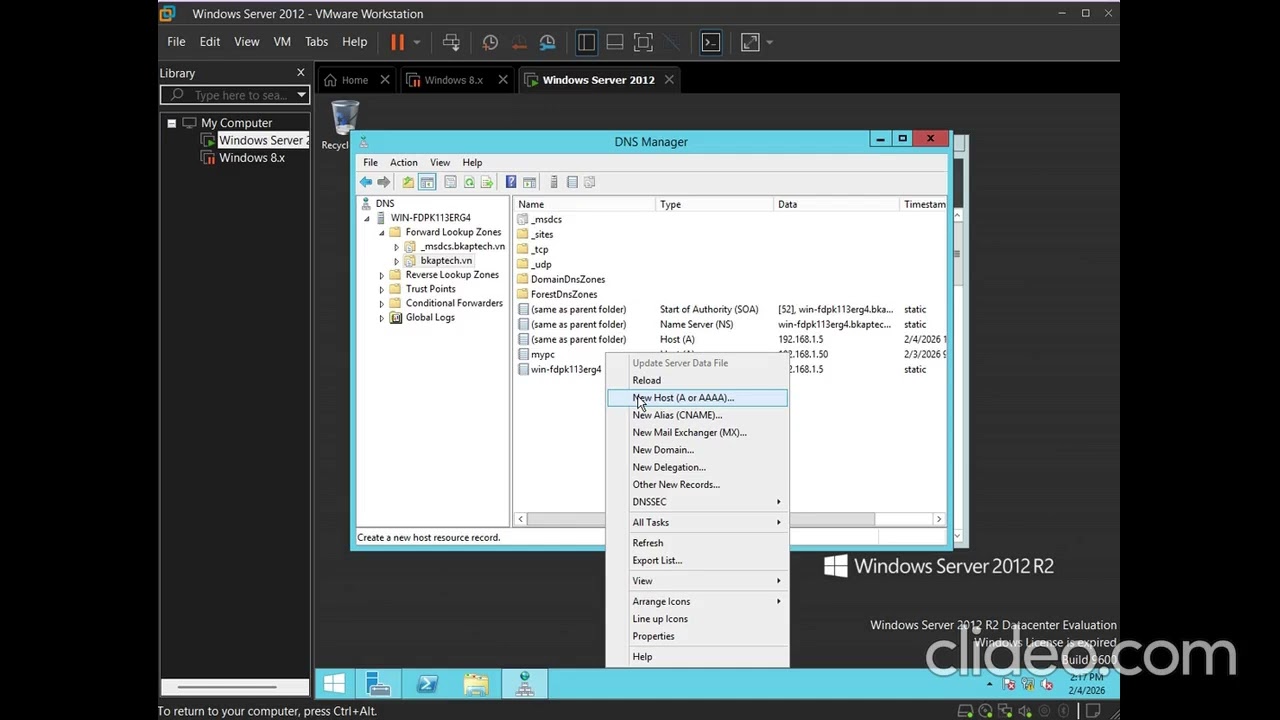Sort records by the Type column header
This screenshot has width=1280, height=720.
[x=715, y=204]
